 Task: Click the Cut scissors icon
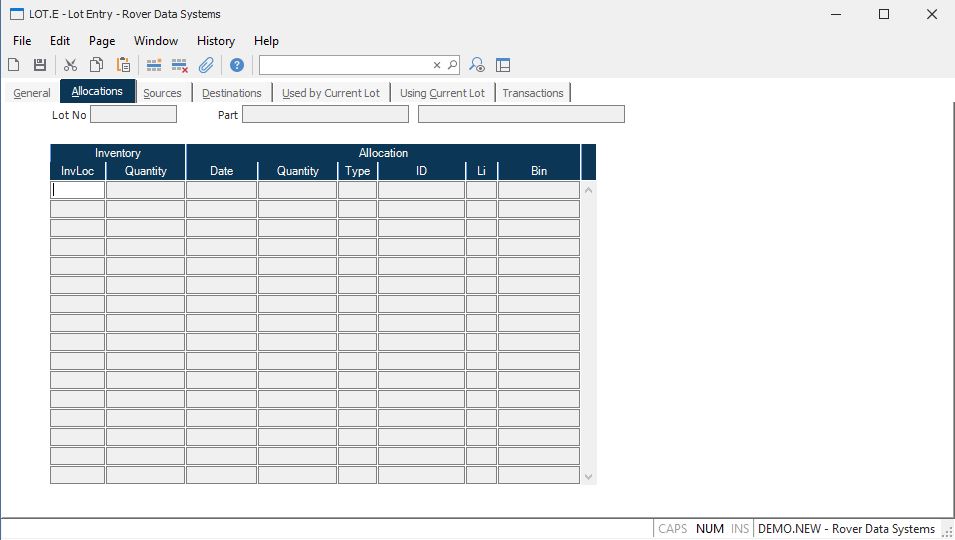tap(70, 65)
